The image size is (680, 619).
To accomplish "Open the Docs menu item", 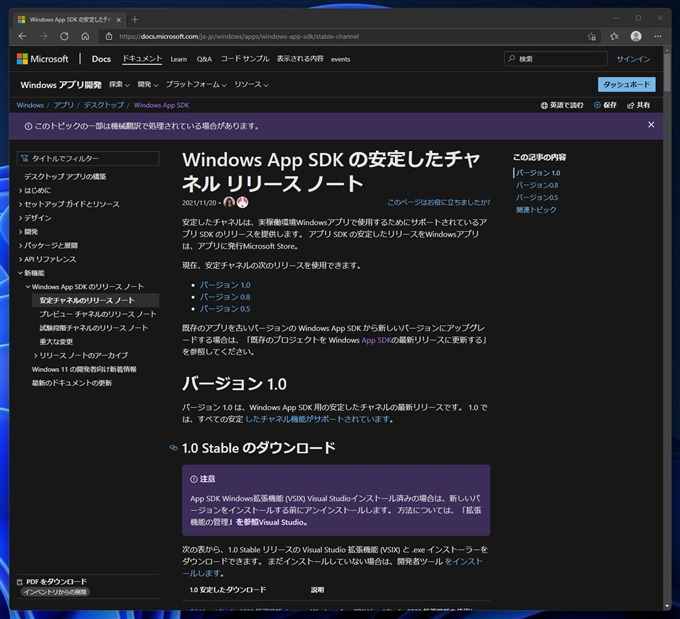I will click(x=101, y=59).
